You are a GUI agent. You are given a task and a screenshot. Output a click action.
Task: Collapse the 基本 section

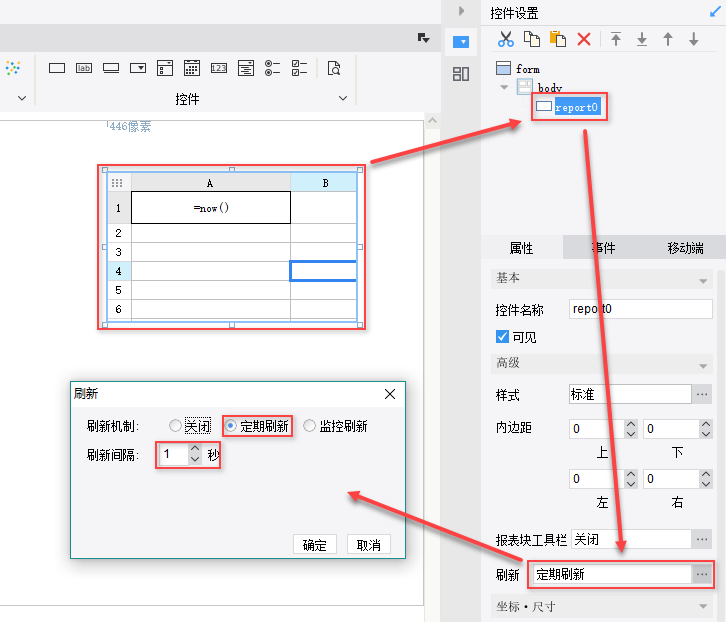[x=703, y=281]
